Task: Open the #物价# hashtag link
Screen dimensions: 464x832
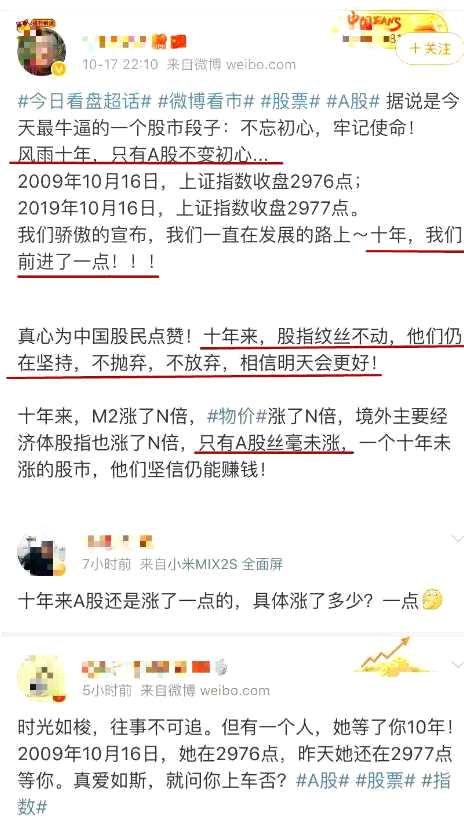Action: tap(236, 417)
